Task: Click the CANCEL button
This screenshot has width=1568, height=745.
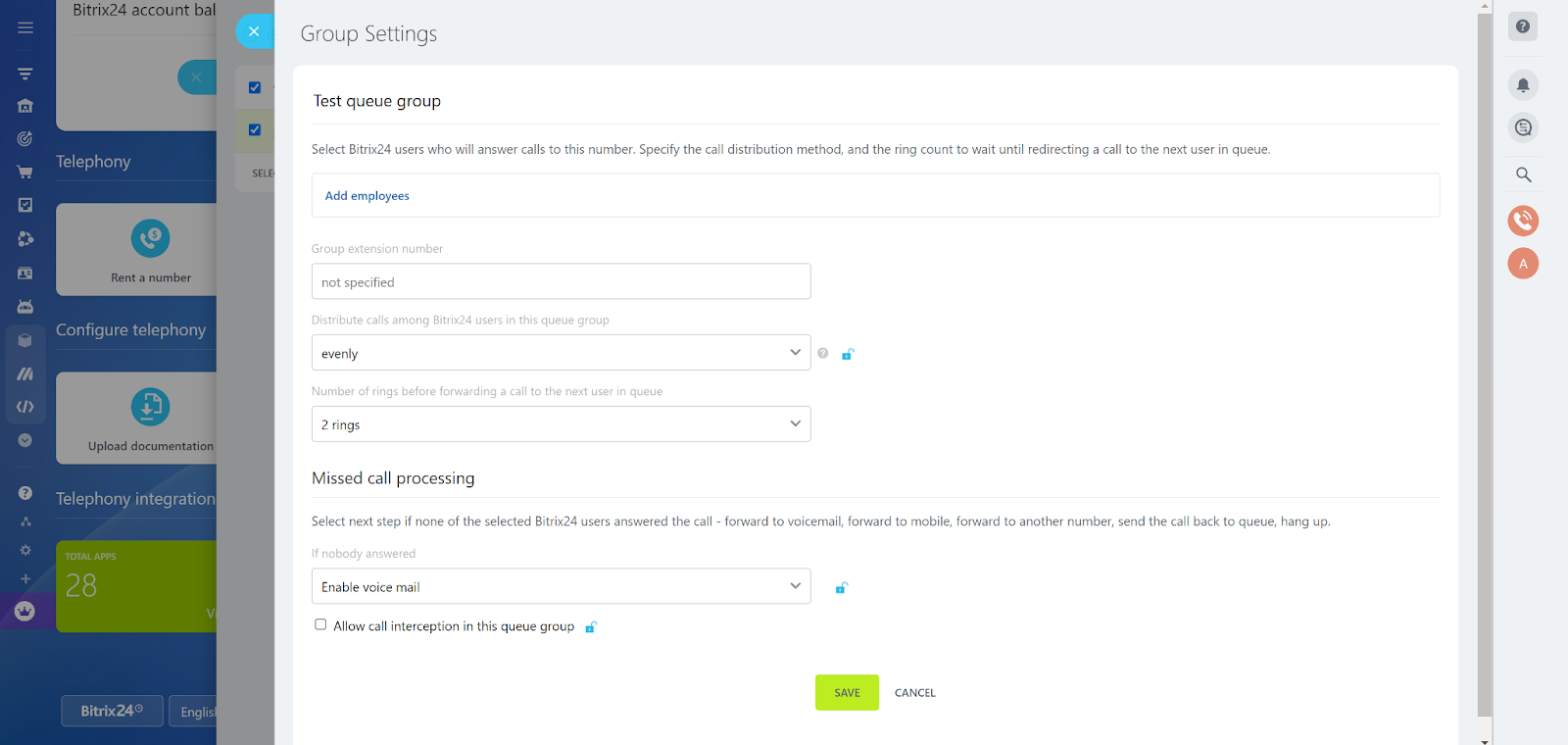Action: coord(914,693)
